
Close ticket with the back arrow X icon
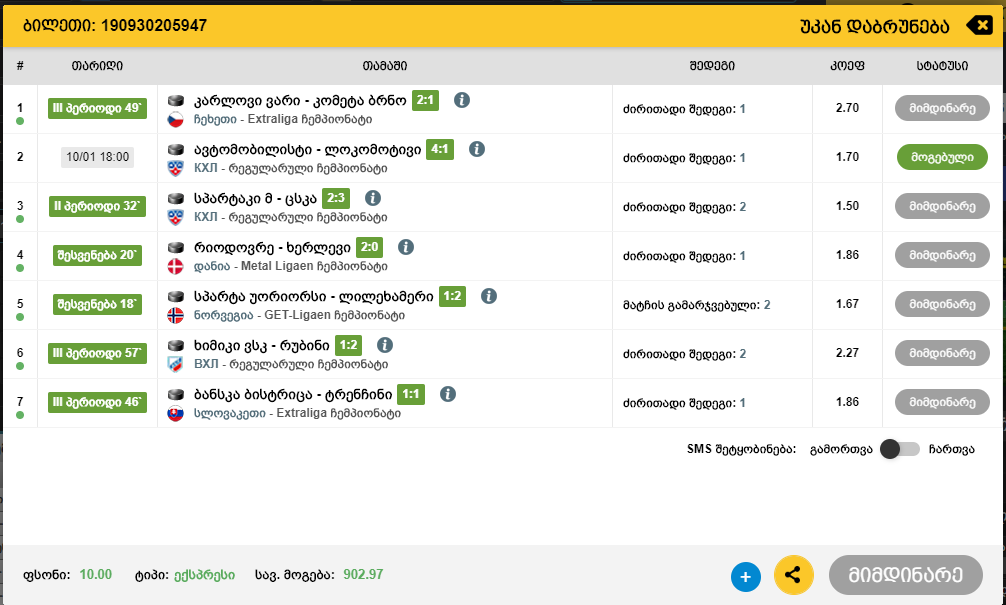[x=979, y=26]
